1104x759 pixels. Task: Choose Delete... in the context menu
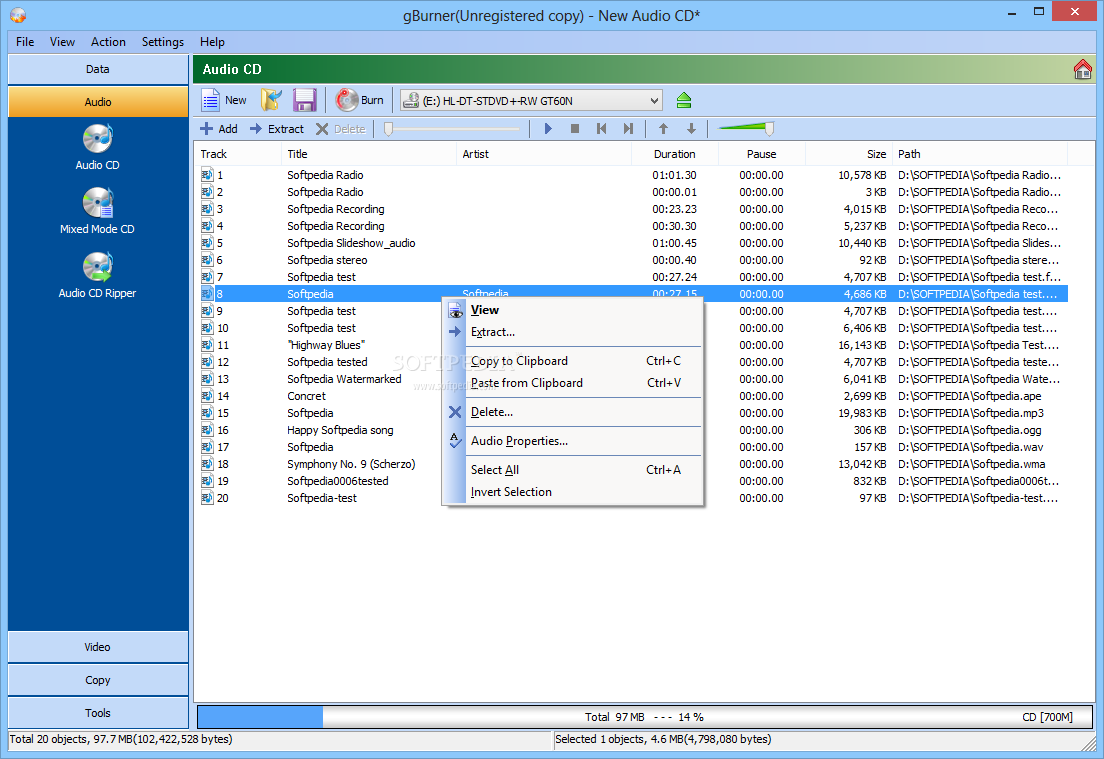pos(573,412)
